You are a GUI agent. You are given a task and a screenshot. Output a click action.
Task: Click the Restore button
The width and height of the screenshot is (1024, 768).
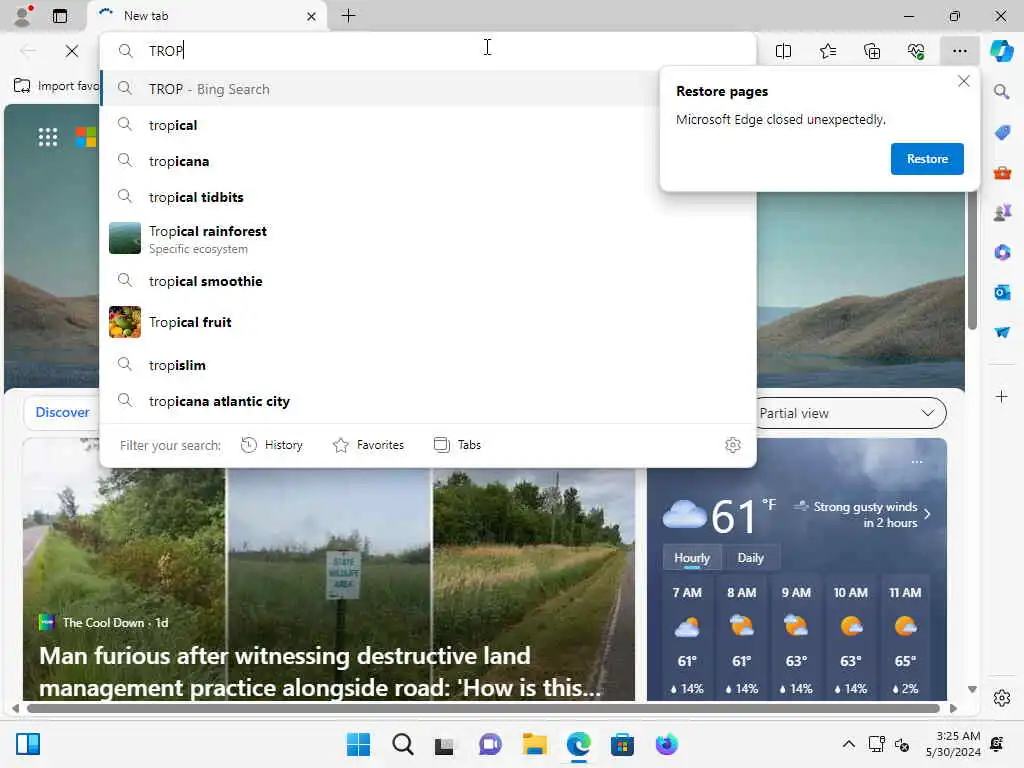(x=927, y=159)
